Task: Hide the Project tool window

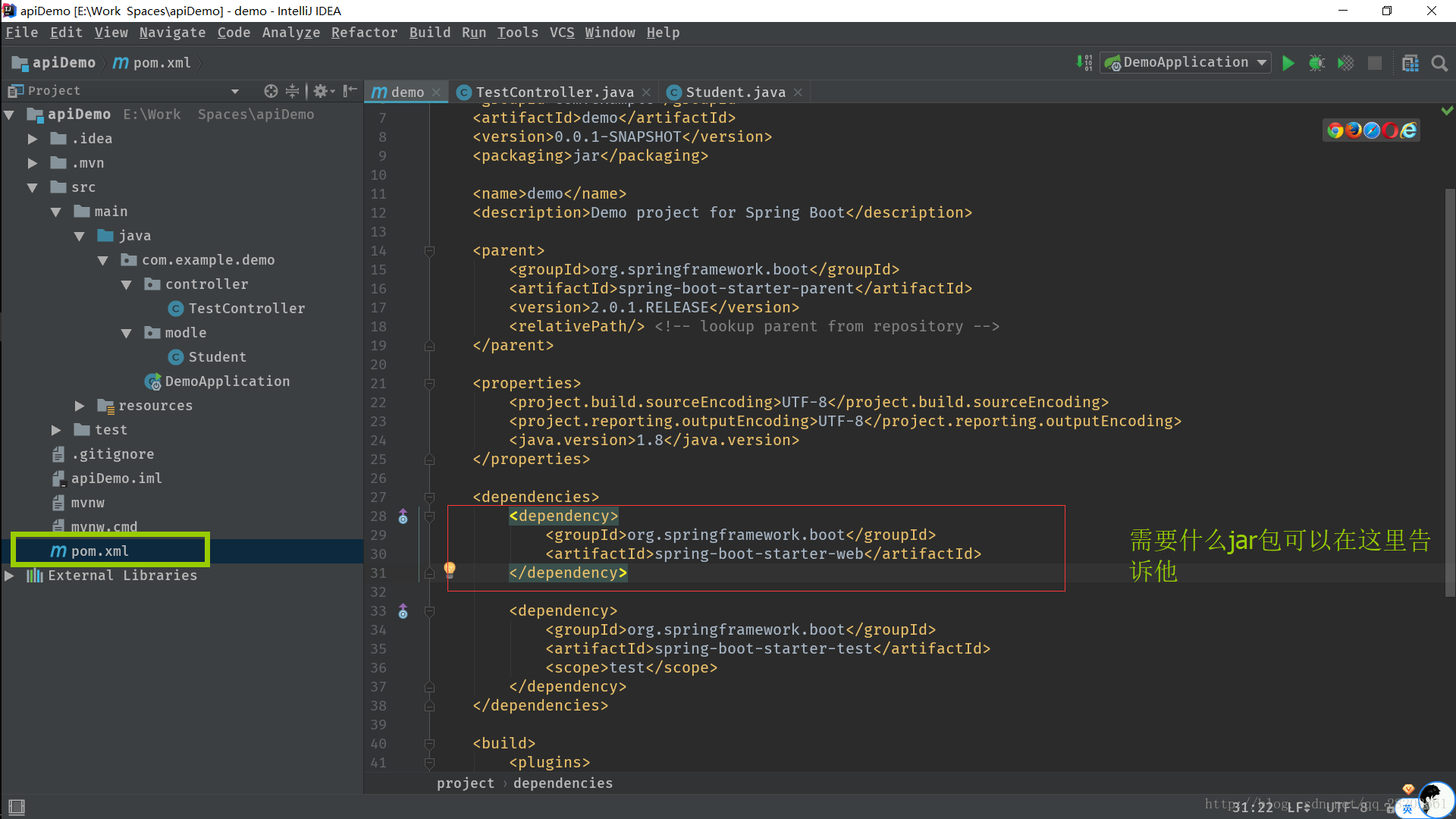Action: [x=350, y=91]
